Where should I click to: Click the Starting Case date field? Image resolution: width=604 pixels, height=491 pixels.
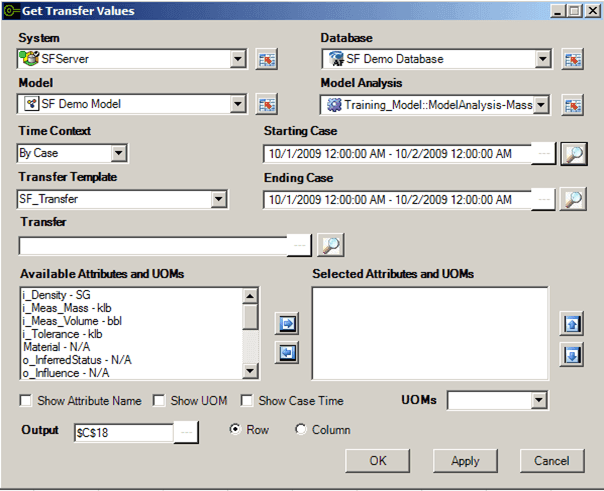397,154
